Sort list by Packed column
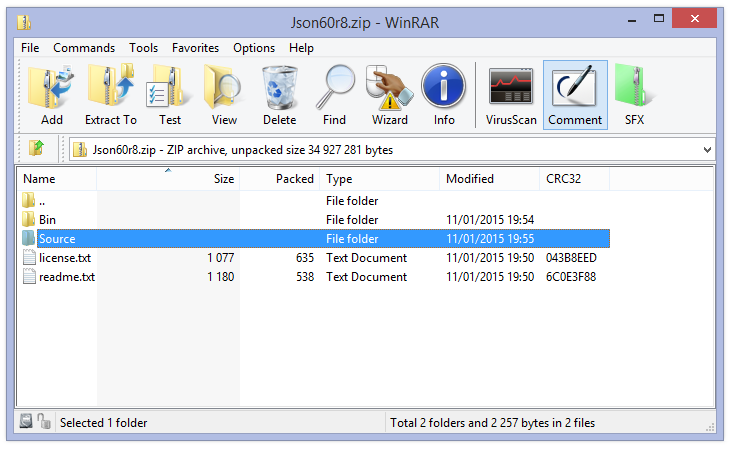This screenshot has width=732, height=450. click(x=280, y=179)
